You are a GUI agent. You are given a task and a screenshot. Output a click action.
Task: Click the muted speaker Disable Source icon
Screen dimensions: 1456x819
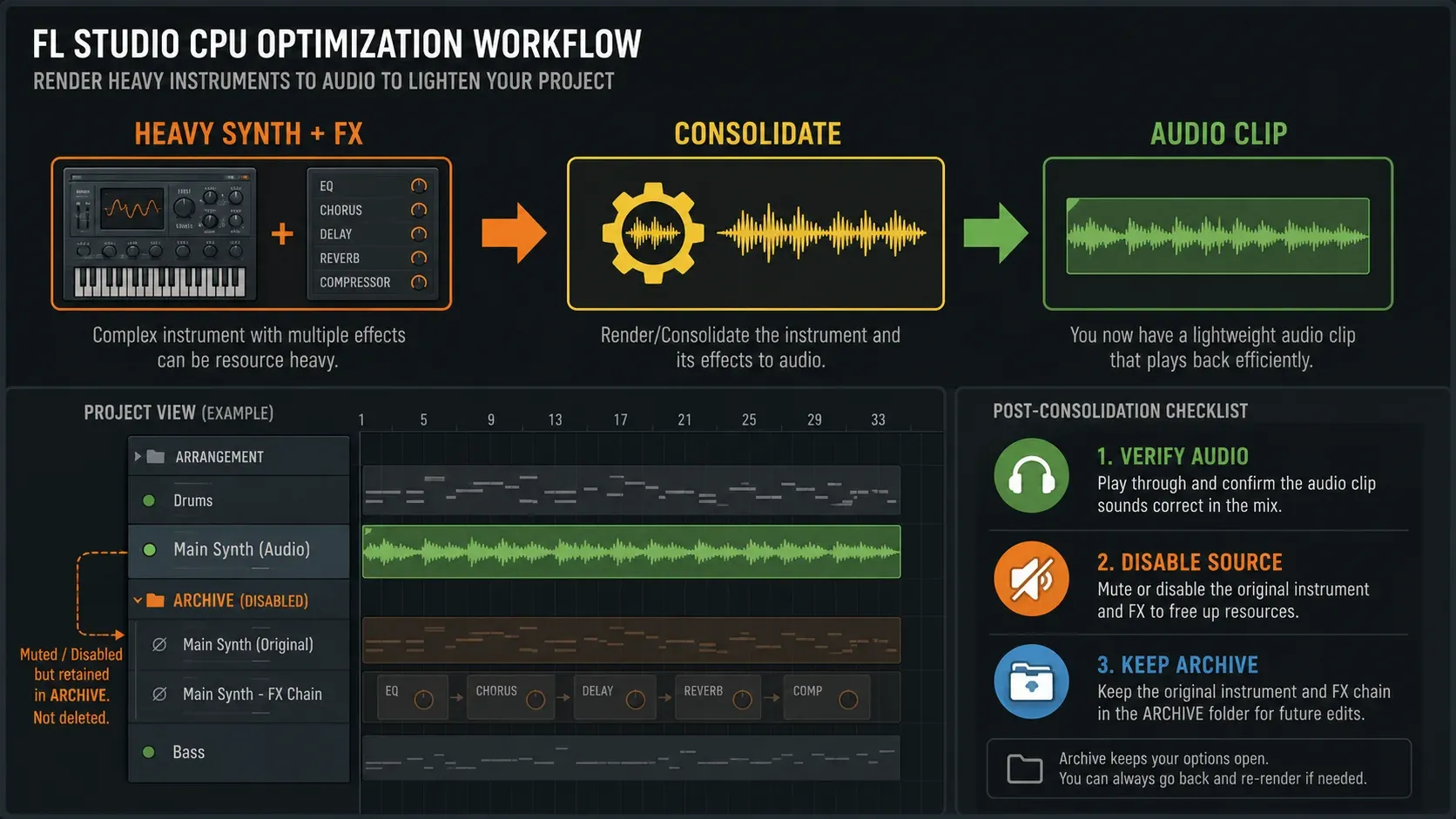1032,579
